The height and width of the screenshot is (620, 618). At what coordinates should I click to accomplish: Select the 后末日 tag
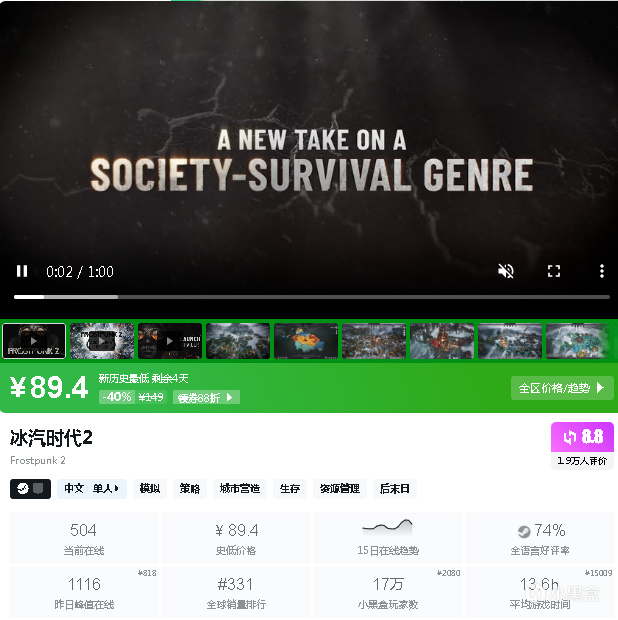tap(395, 489)
